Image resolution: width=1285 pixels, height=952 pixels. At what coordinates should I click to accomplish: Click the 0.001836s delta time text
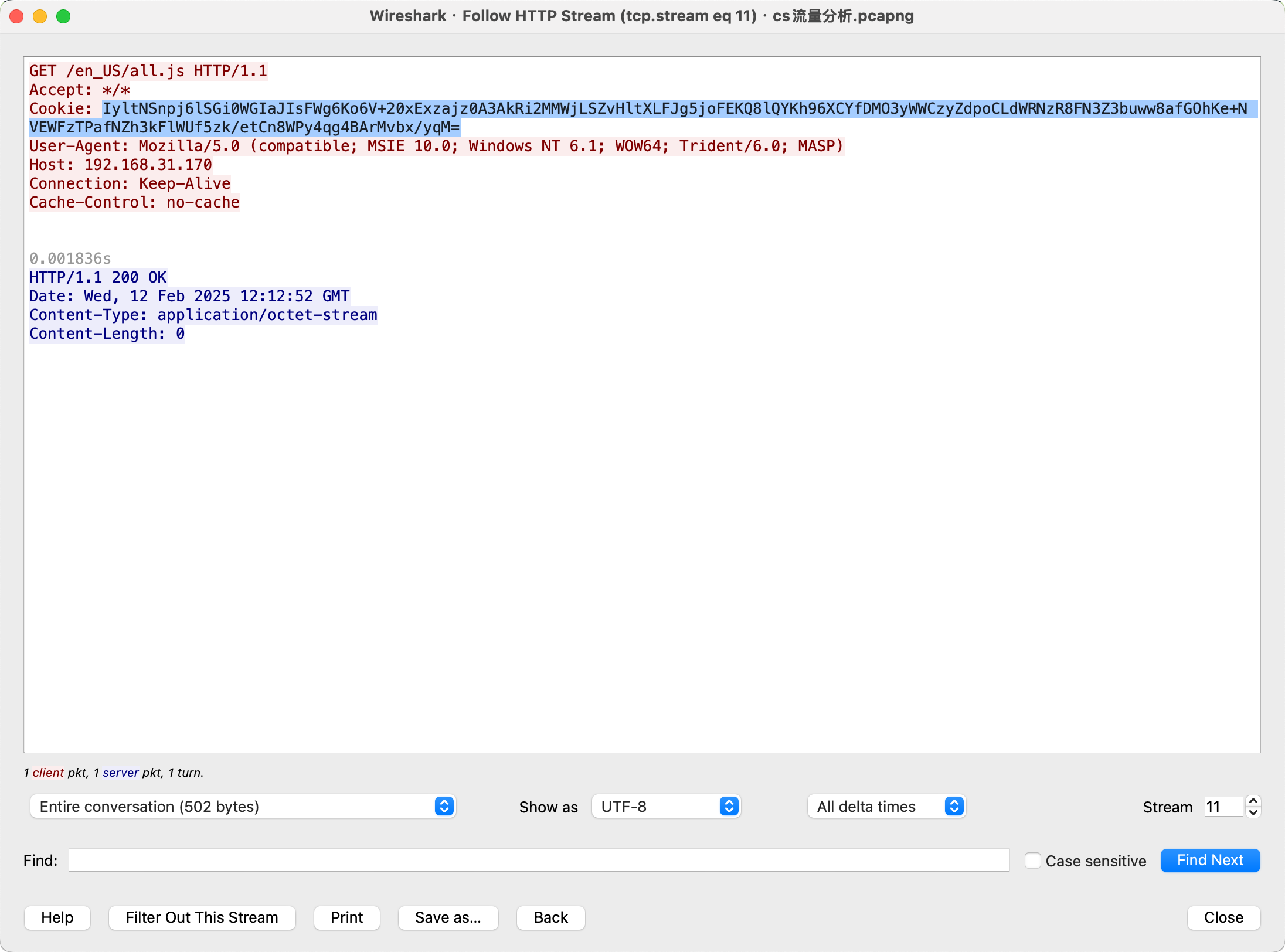tap(70, 259)
